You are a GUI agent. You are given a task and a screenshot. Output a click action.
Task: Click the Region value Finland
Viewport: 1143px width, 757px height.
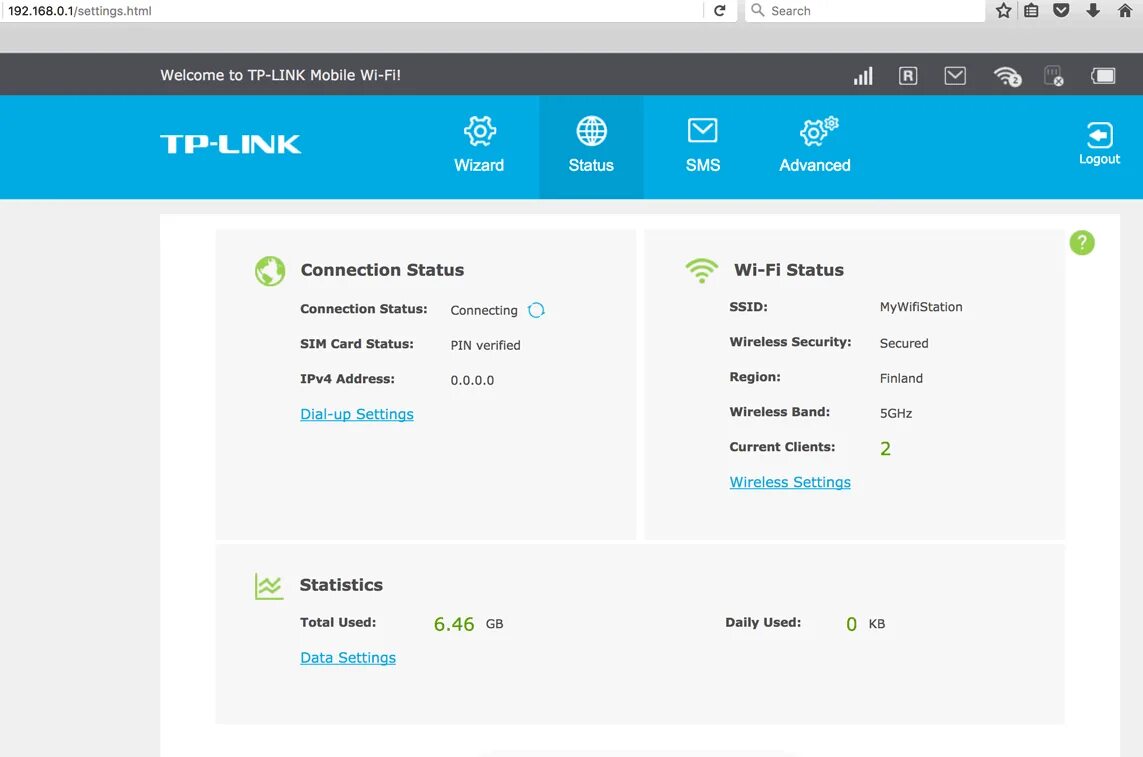pyautogui.click(x=901, y=378)
